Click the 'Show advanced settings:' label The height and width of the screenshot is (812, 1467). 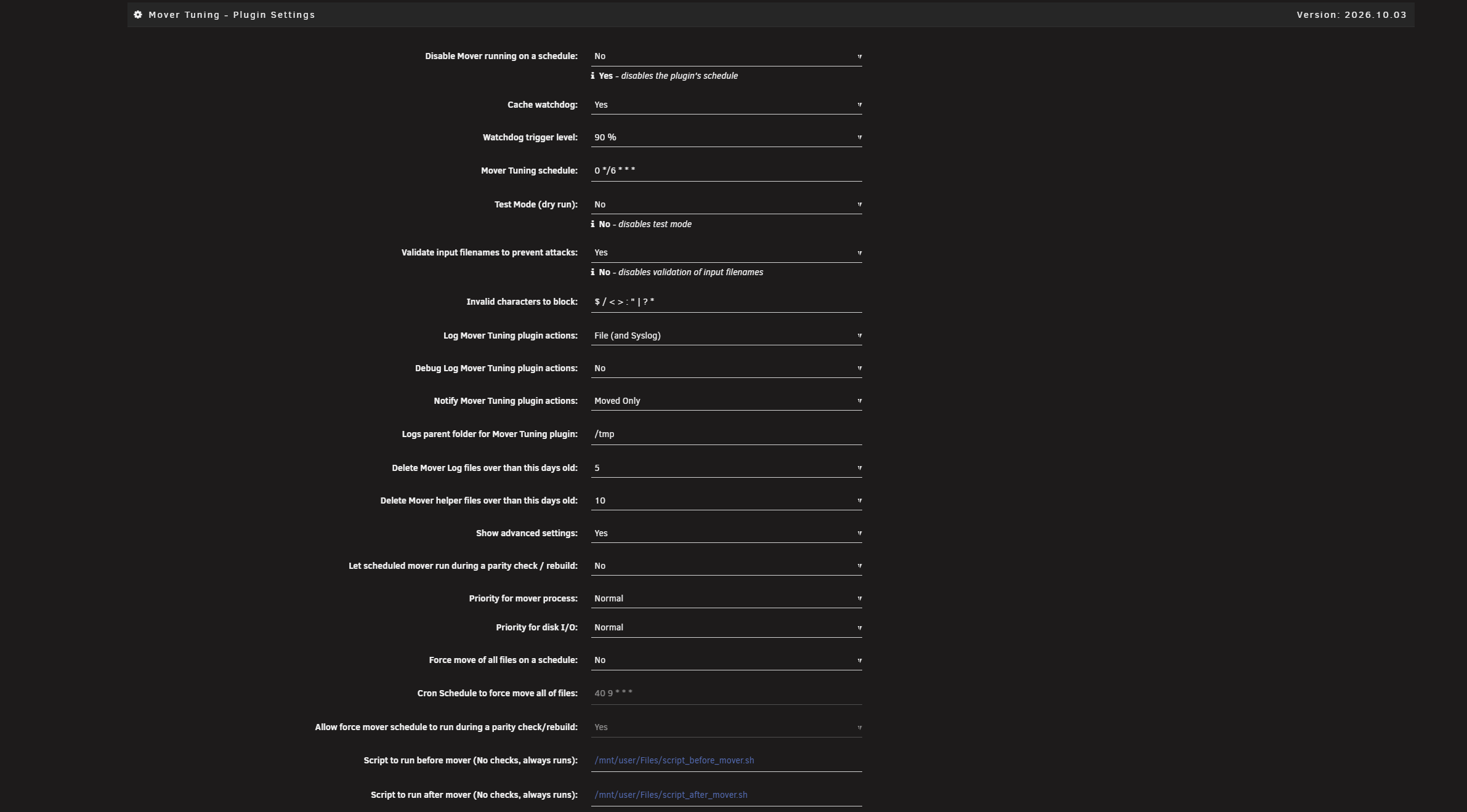click(527, 533)
